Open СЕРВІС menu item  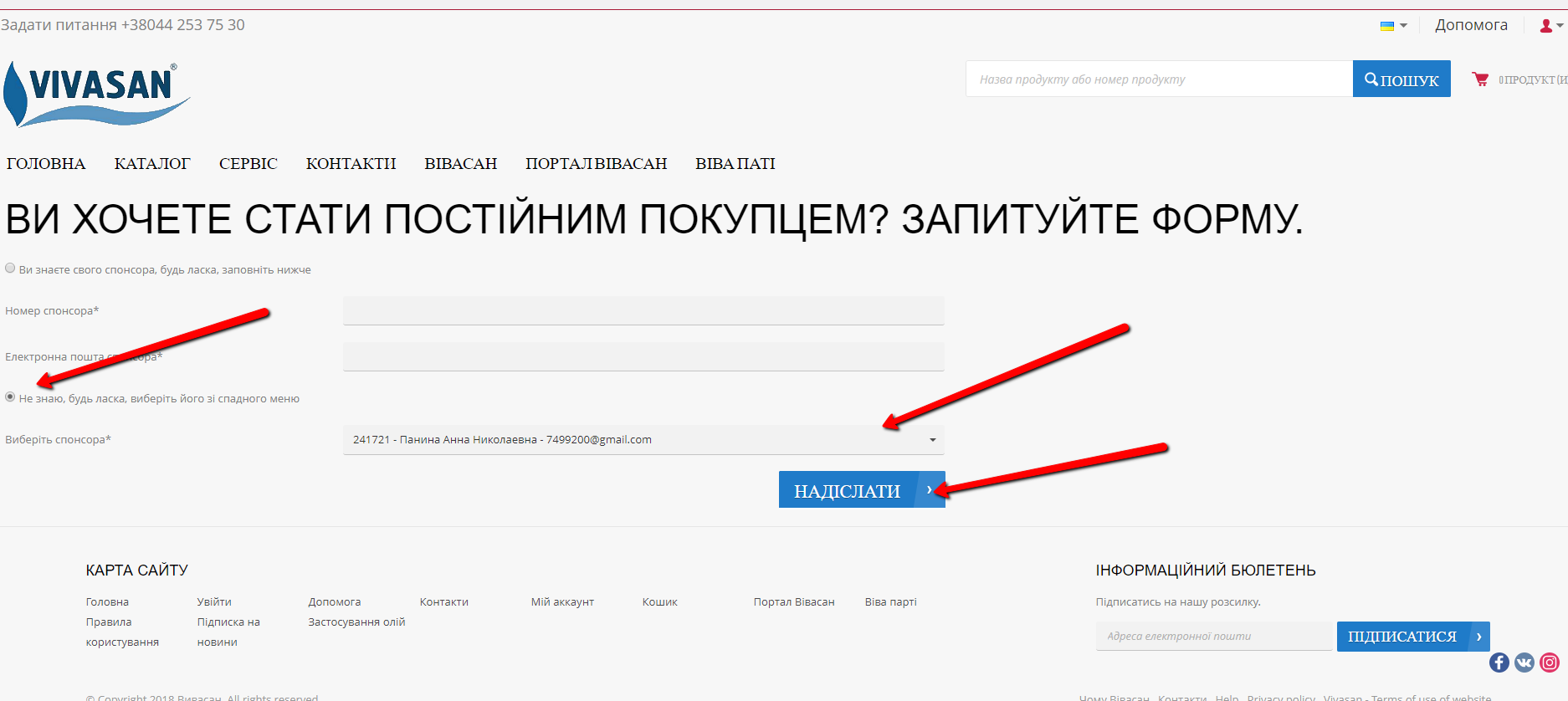point(249,164)
